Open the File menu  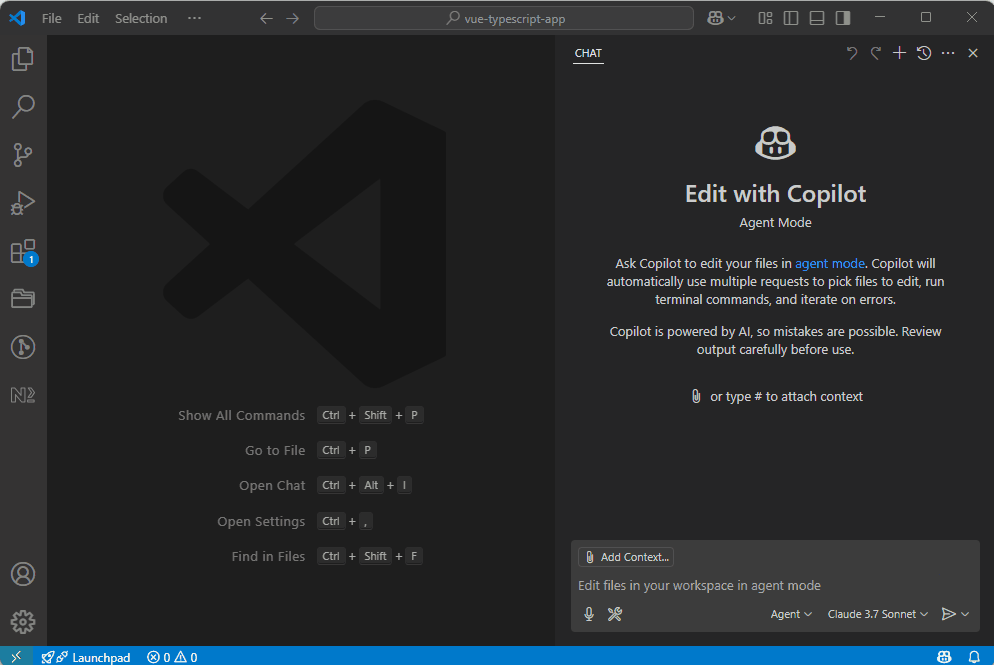(51, 18)
